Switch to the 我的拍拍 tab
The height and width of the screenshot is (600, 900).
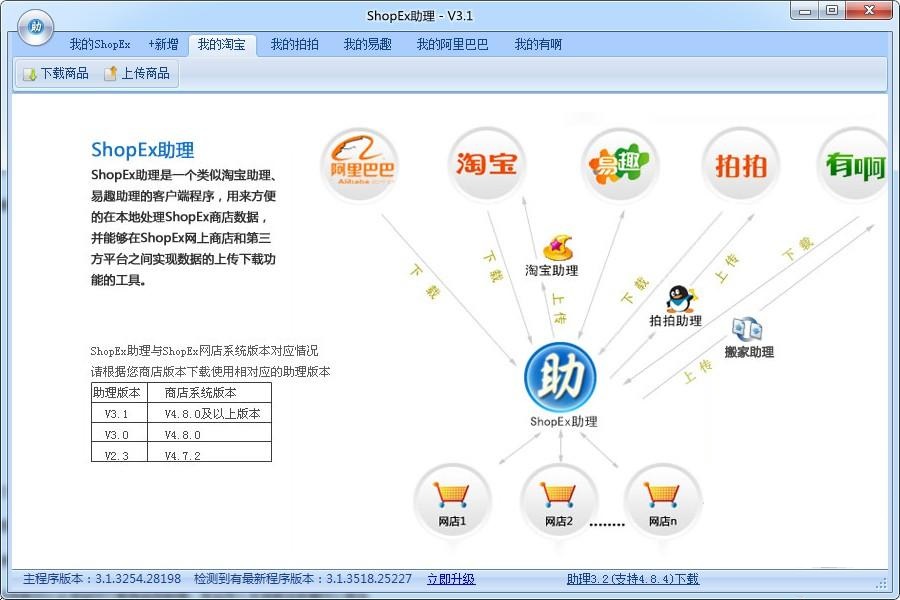coord(297,44)
